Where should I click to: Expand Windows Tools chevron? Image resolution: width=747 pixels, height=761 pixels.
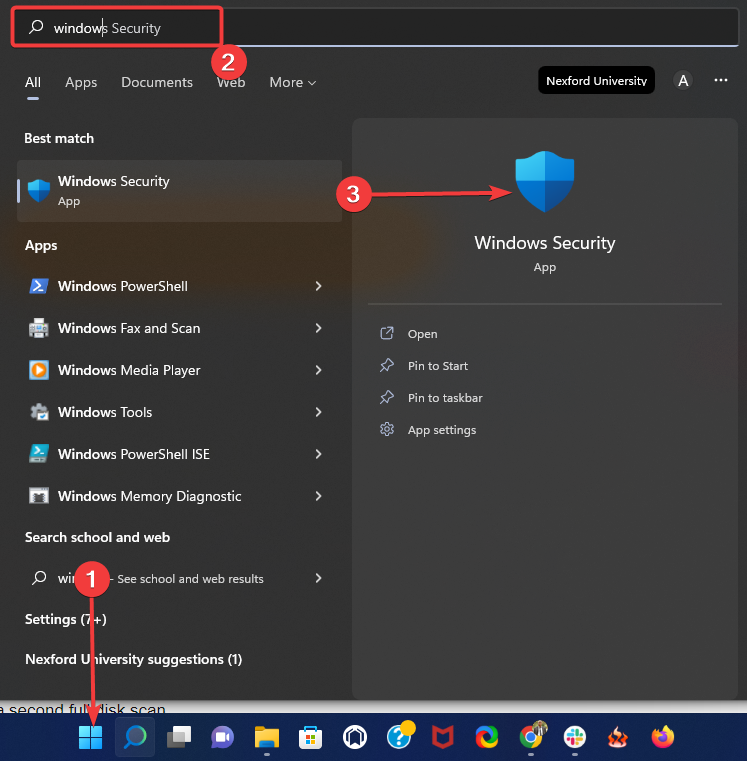coord(318,412)
